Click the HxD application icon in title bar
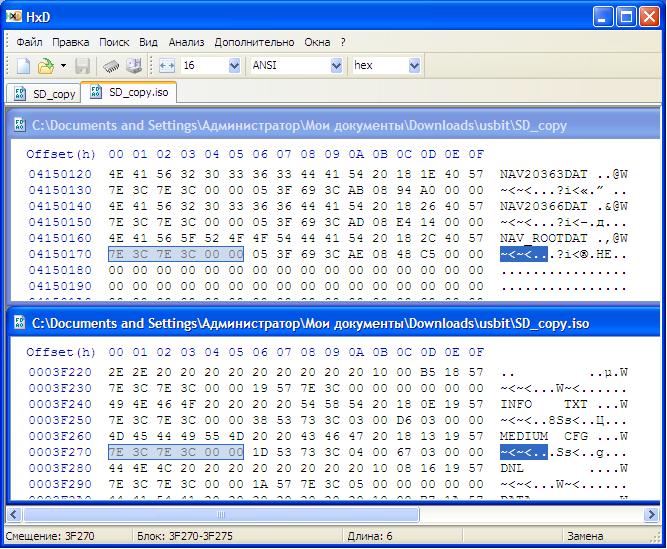This screenshot has height=549, width=667. [14, 16]
